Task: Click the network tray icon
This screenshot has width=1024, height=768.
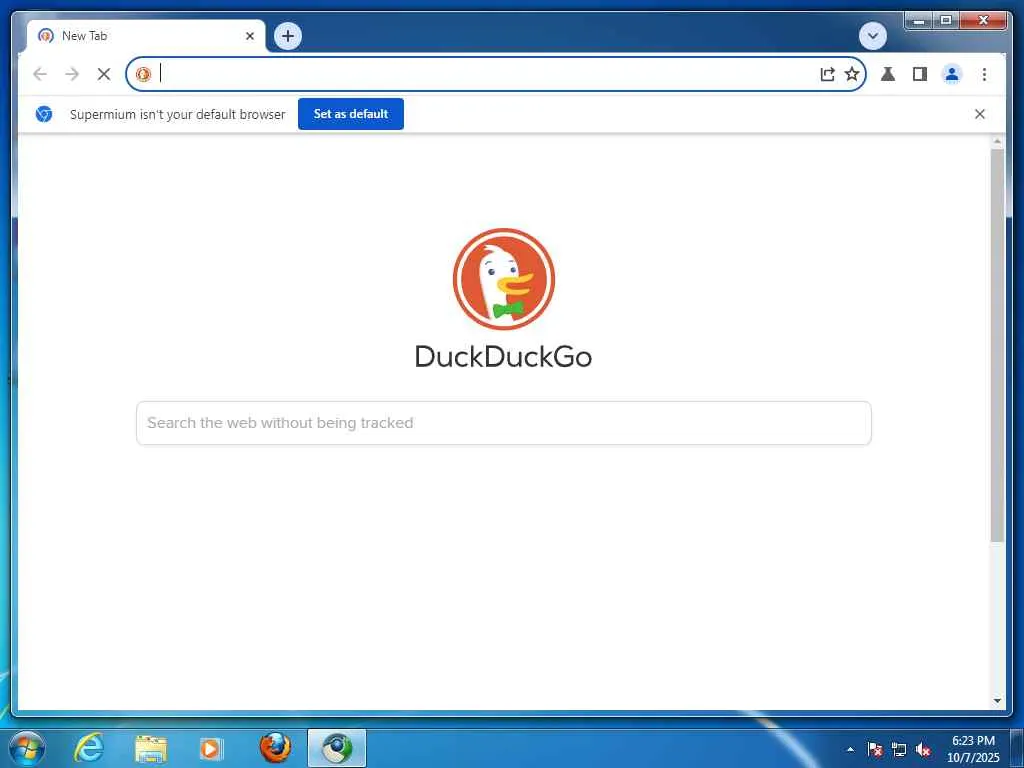Action: click(x=899, y=749)
